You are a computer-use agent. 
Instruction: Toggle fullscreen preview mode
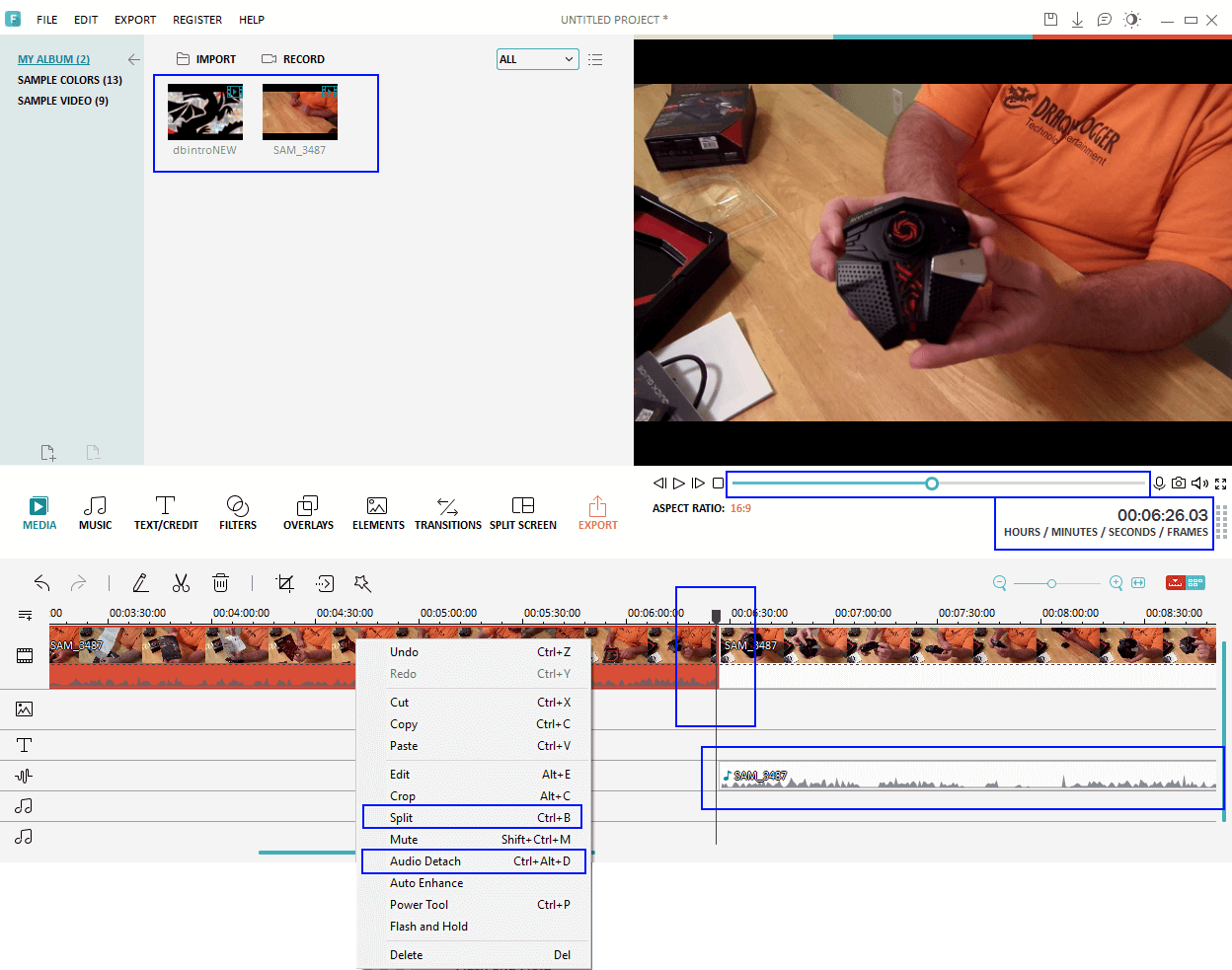(x=1221, y=484)
